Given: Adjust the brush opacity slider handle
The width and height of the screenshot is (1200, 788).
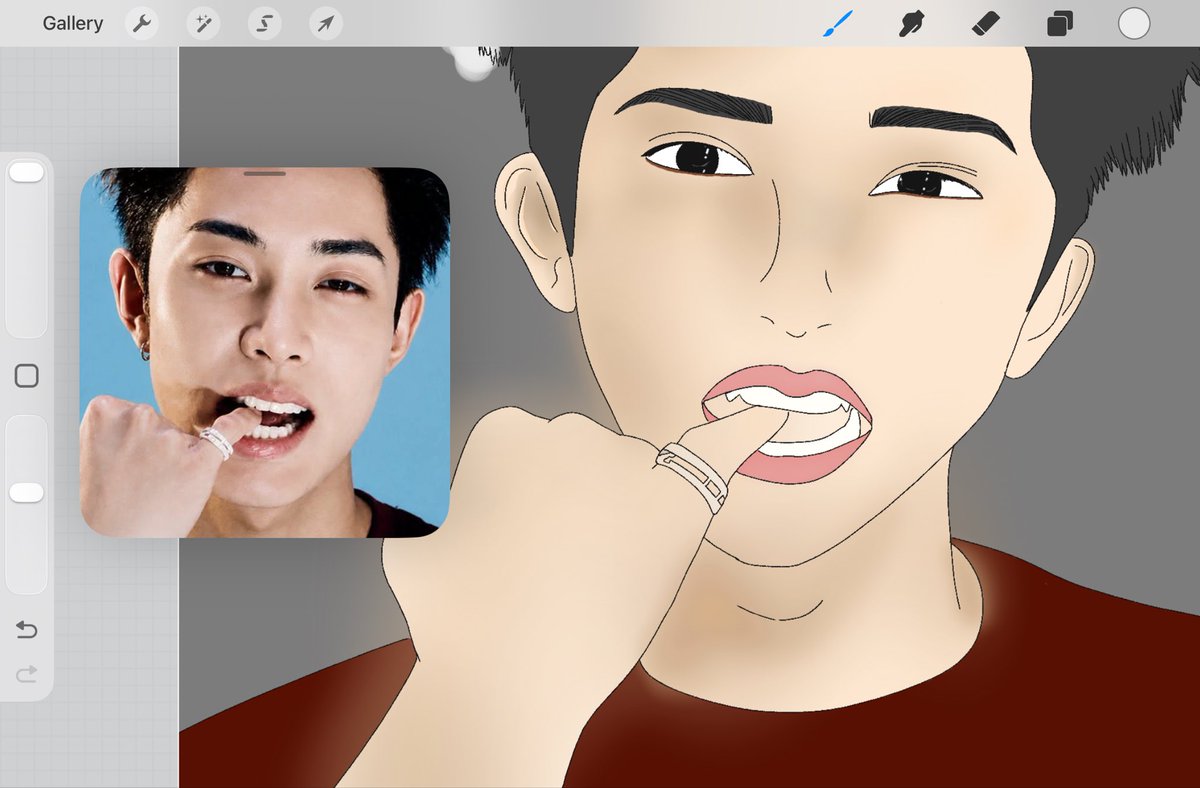Looking at the screenshot, I should pyautogui.click(x=26, y=493).
